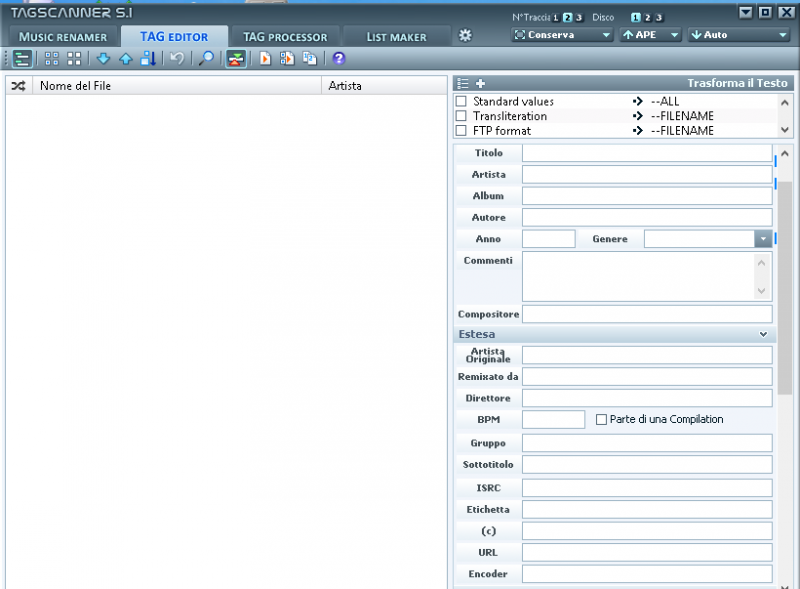Click the plus icon in Trasforma il Testo
The image size is (800, 589).
[481, 83]
